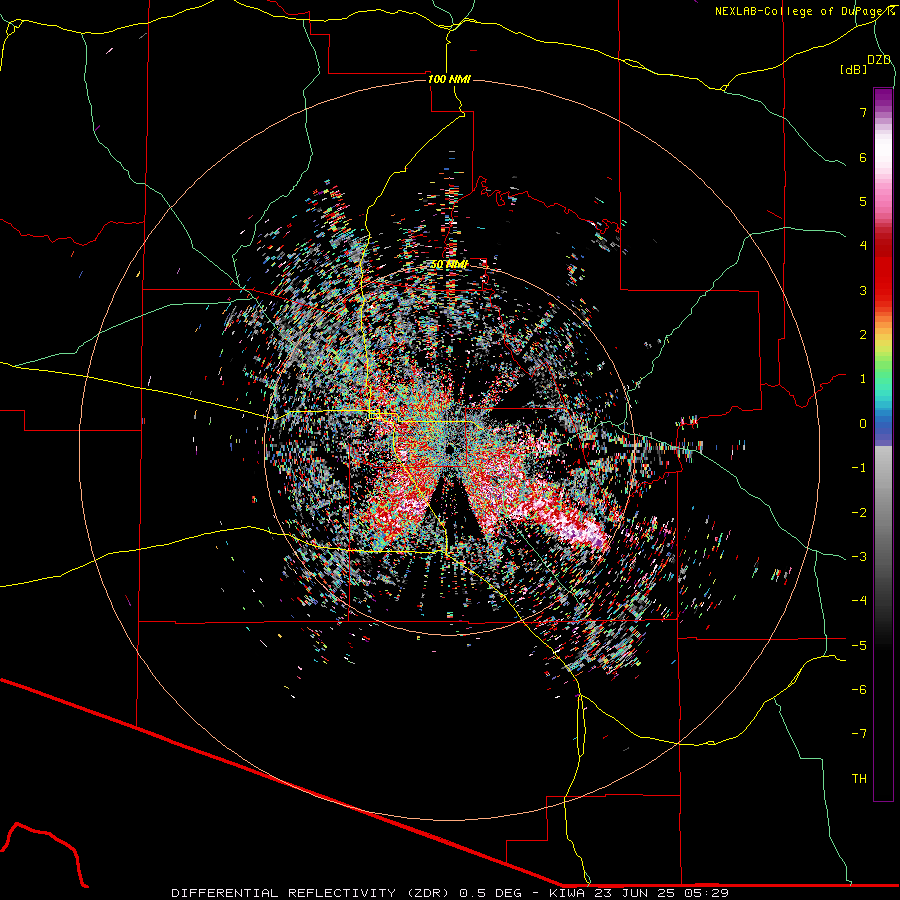Click the -7 value on the color scale
The height and width of the screenshot is (900, 900).
(x=859, y=734)
